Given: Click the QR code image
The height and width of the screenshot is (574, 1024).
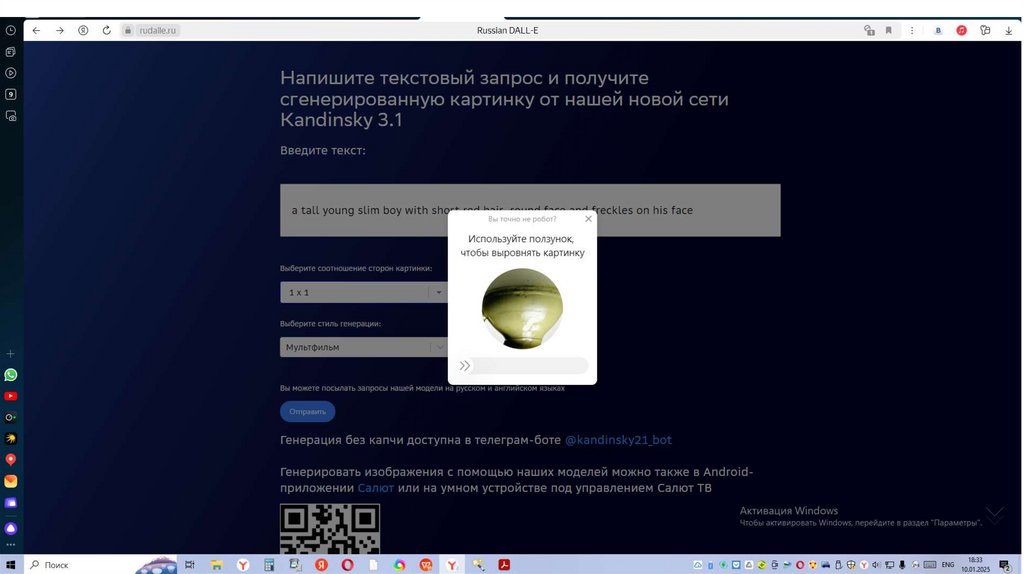Looking at the screenshot, I should tap(330, 529).
